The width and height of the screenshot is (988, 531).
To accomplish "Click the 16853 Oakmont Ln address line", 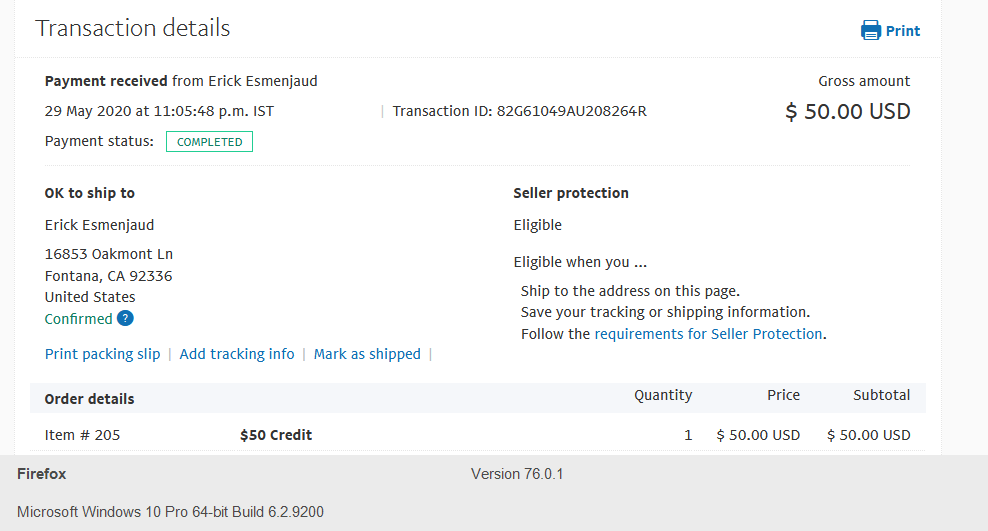I will [x=109, y=254].
